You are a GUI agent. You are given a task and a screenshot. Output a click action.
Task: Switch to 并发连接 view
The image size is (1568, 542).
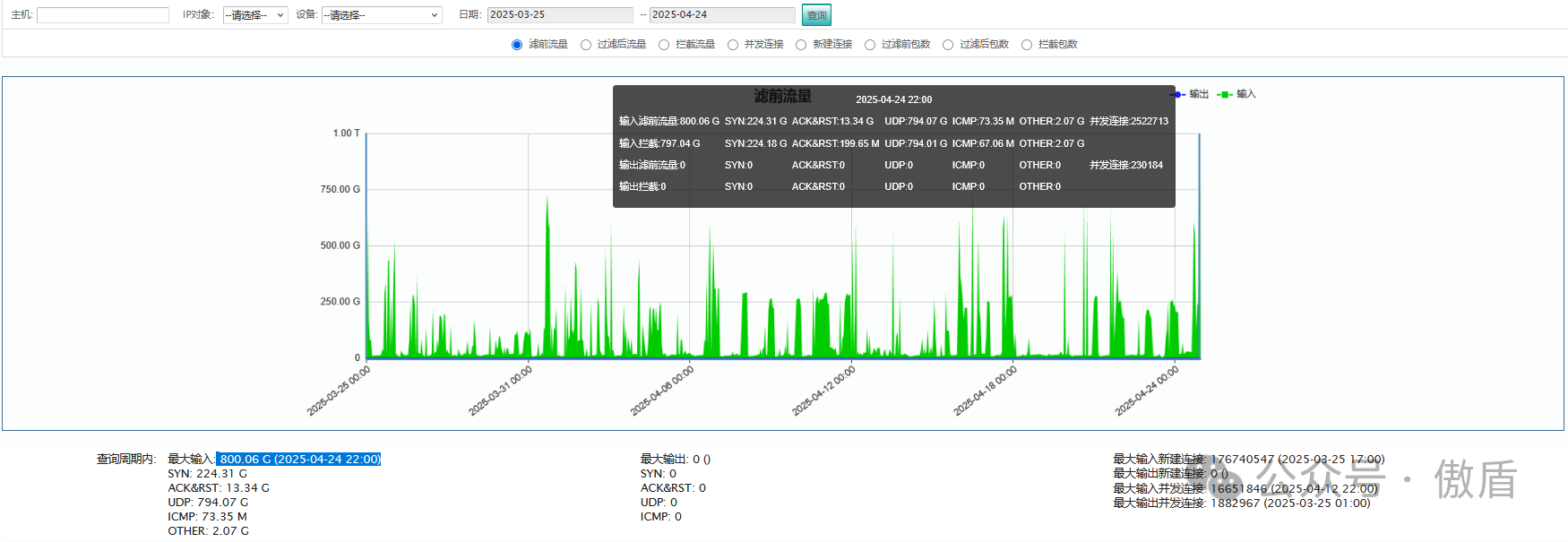click(x=733, y=45)
